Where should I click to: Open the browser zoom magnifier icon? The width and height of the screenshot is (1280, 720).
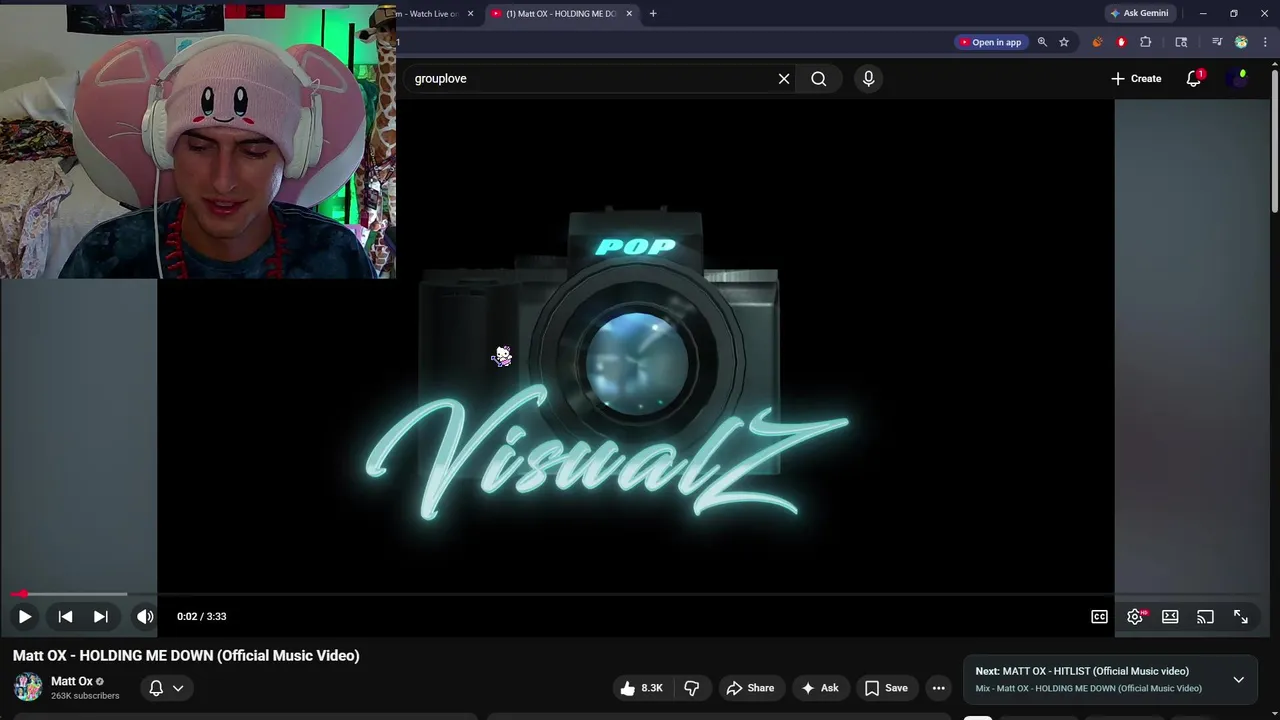pos(1042,42)
